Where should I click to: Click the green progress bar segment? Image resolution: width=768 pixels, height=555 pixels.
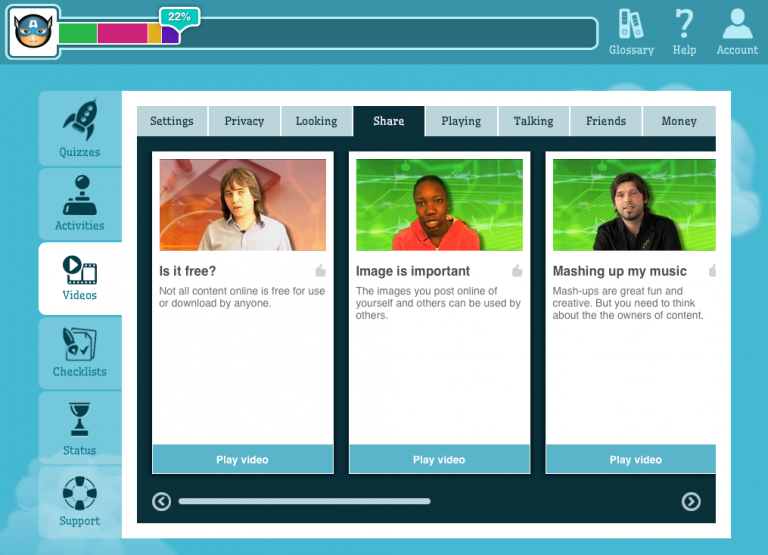point(78,33)
